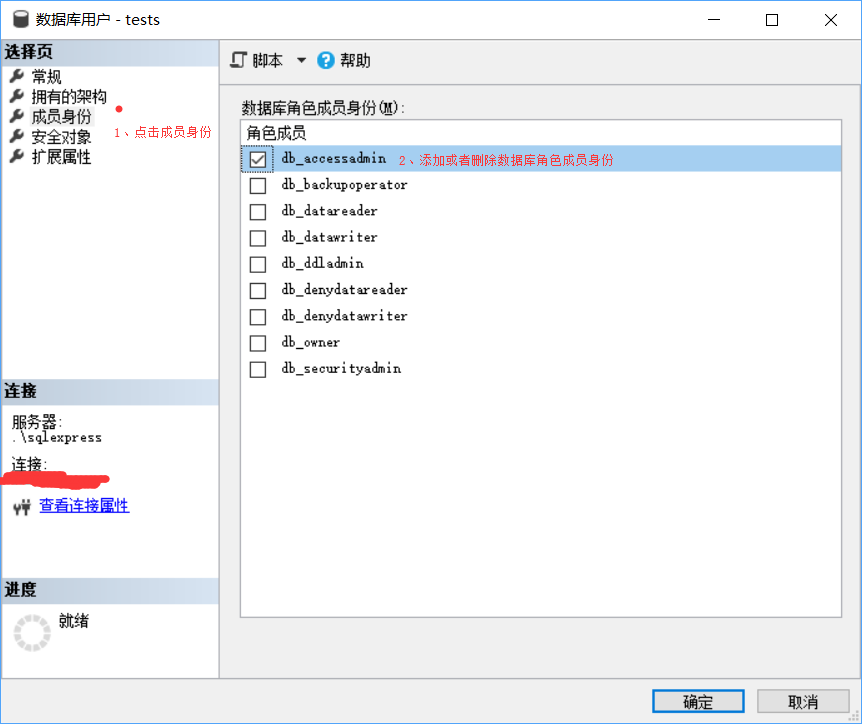Screen dimensions: 862x724
Task: Click the 数据库角色成员身份(M) label
Action: tap(323, 108)
